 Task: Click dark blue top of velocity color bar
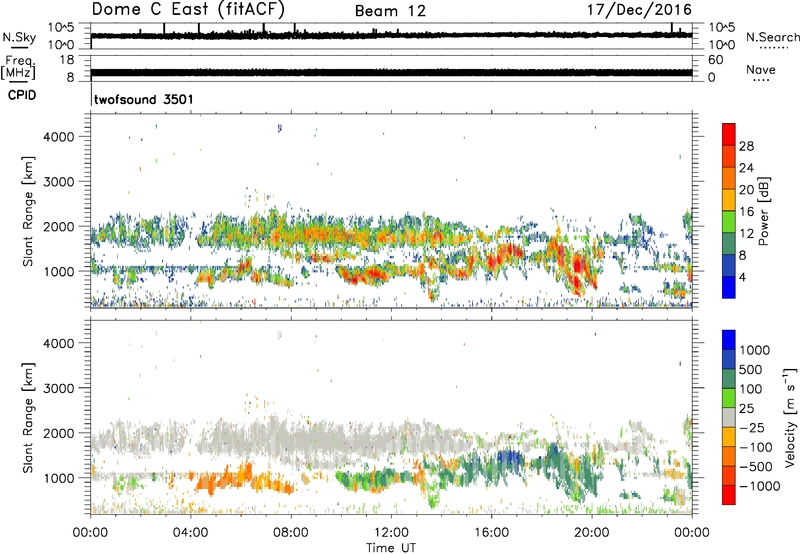tap(729, 340)
